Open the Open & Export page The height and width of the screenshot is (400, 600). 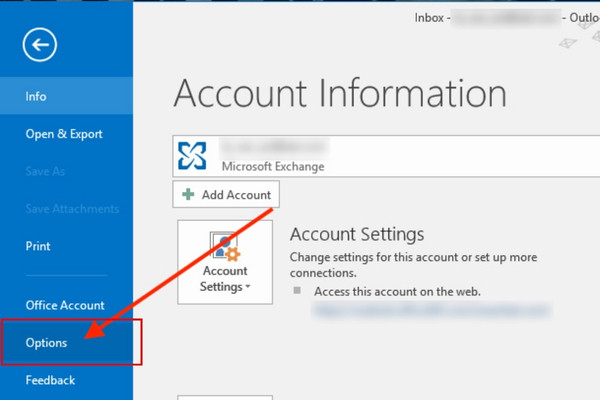pos(67,134)
